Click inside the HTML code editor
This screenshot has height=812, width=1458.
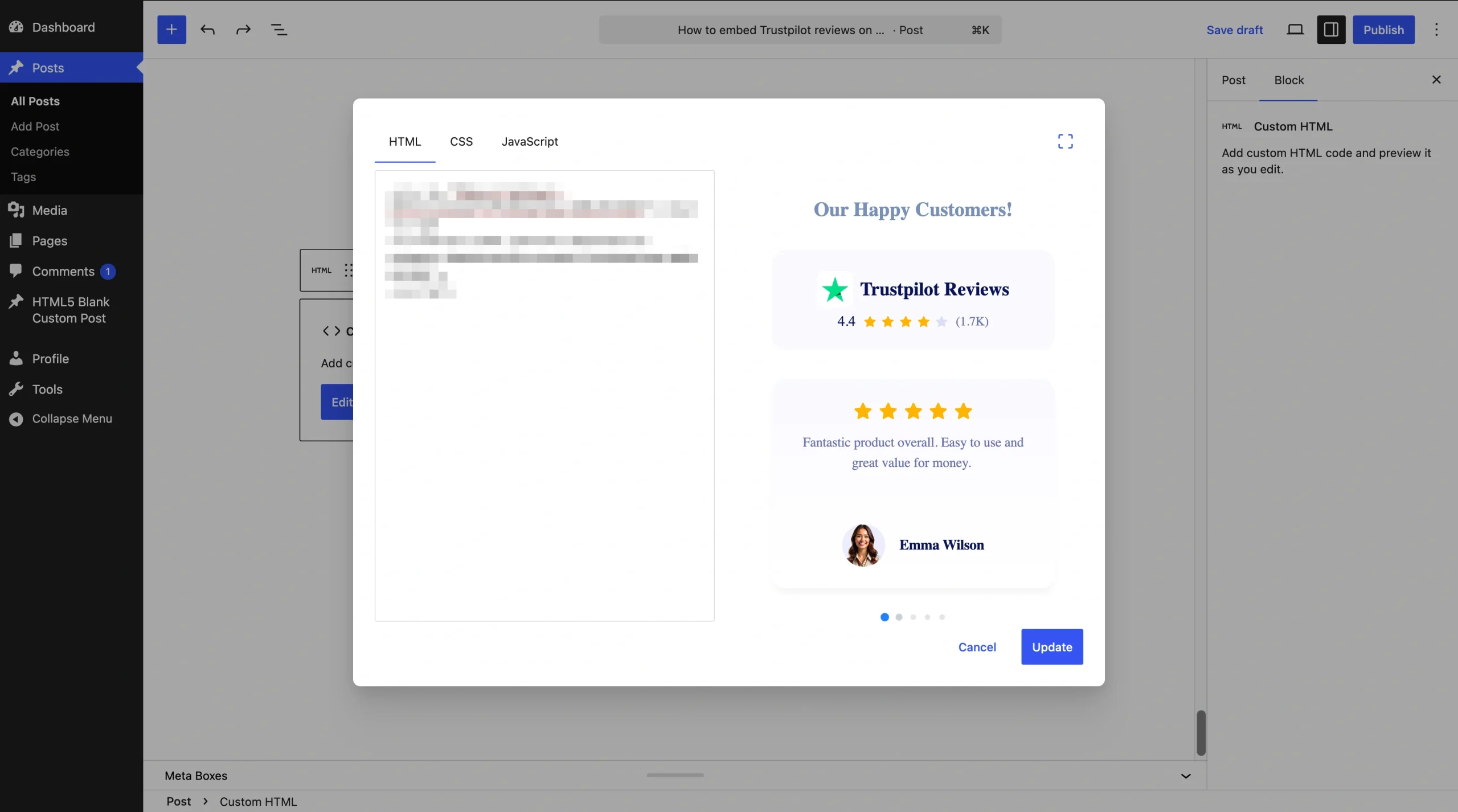pos(544,396)
